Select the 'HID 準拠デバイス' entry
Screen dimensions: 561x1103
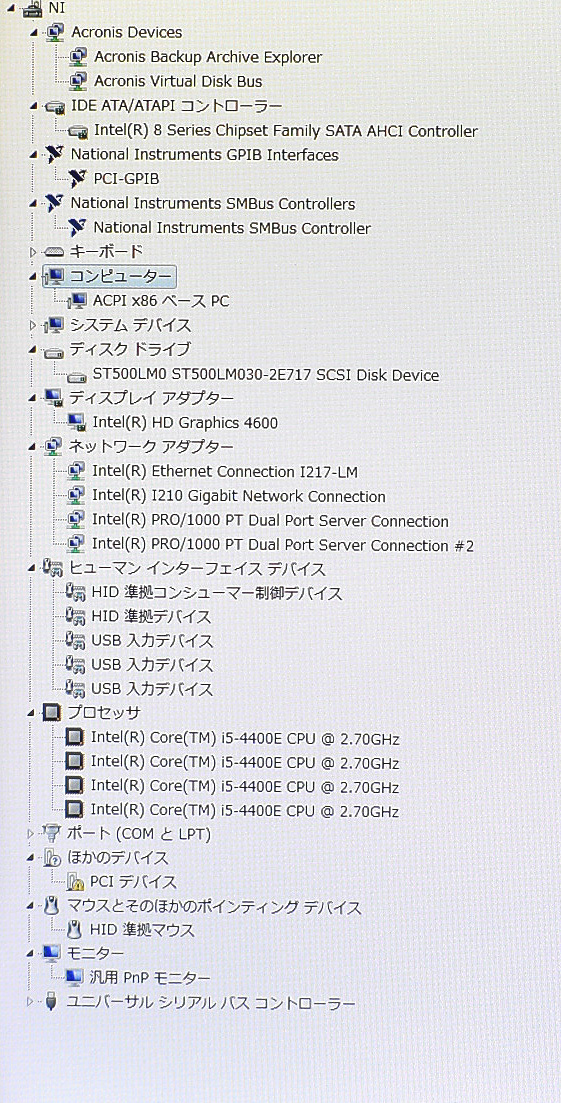pos(151,617)
